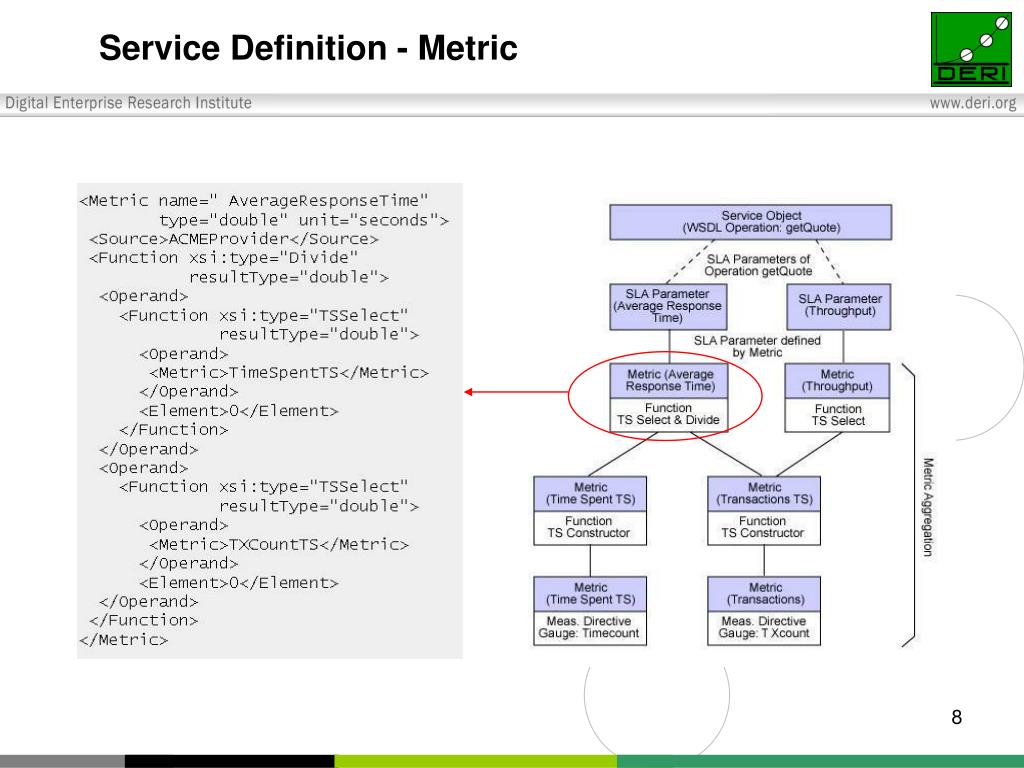Click the Metric (Transactions TS) box
Screen dimensions: 1024x768
tap(764, 494)
